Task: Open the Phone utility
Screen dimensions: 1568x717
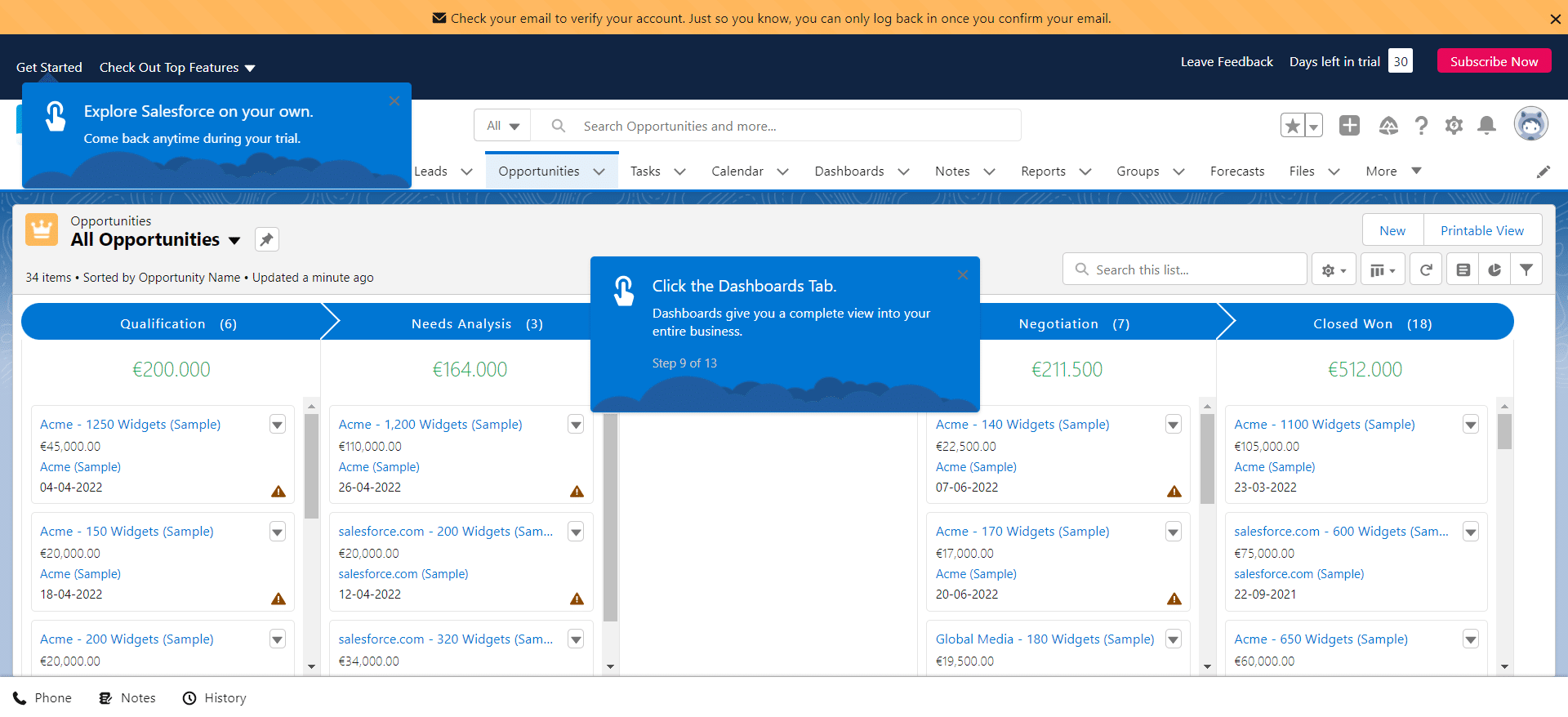Action: click(x=42, y=698)
